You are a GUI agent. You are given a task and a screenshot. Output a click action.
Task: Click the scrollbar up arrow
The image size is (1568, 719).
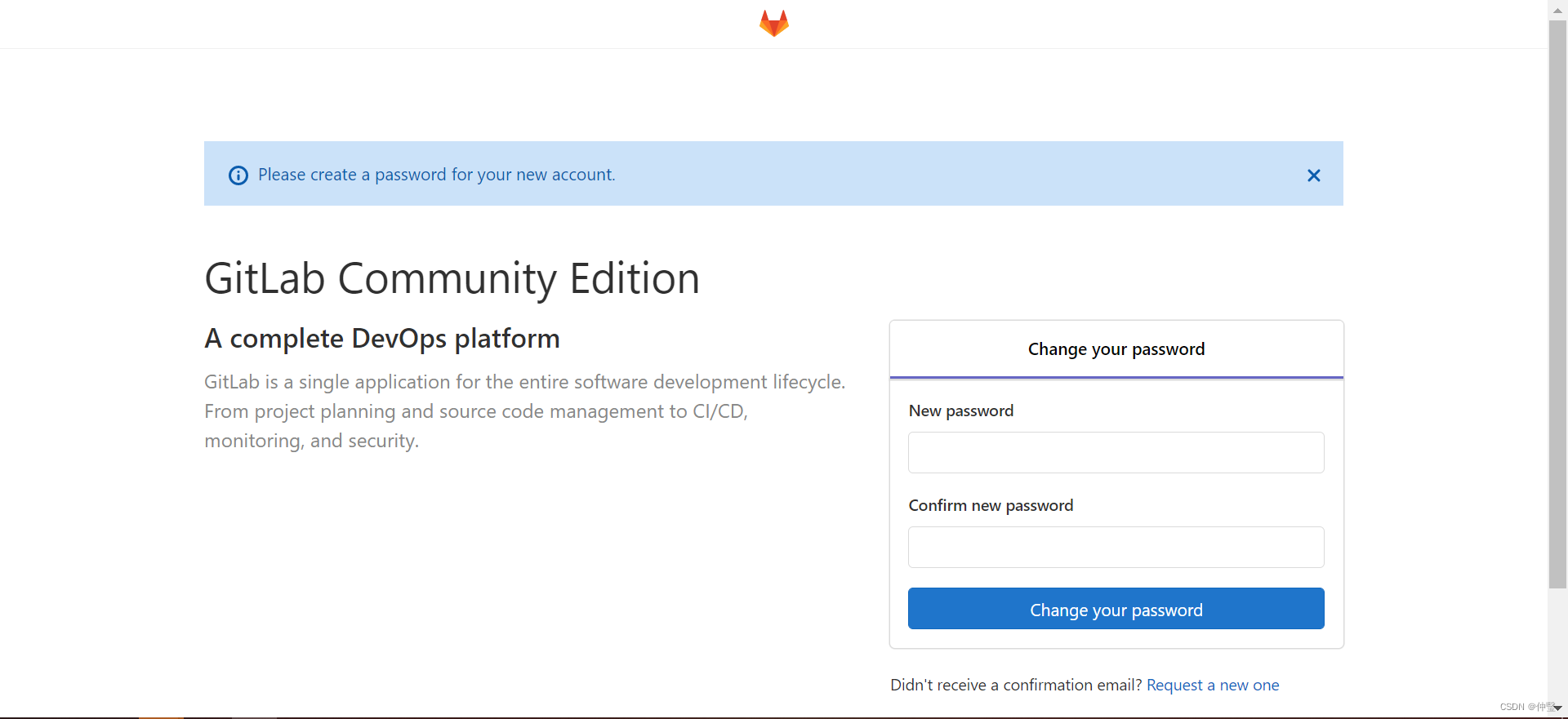tap(1557, 8)
